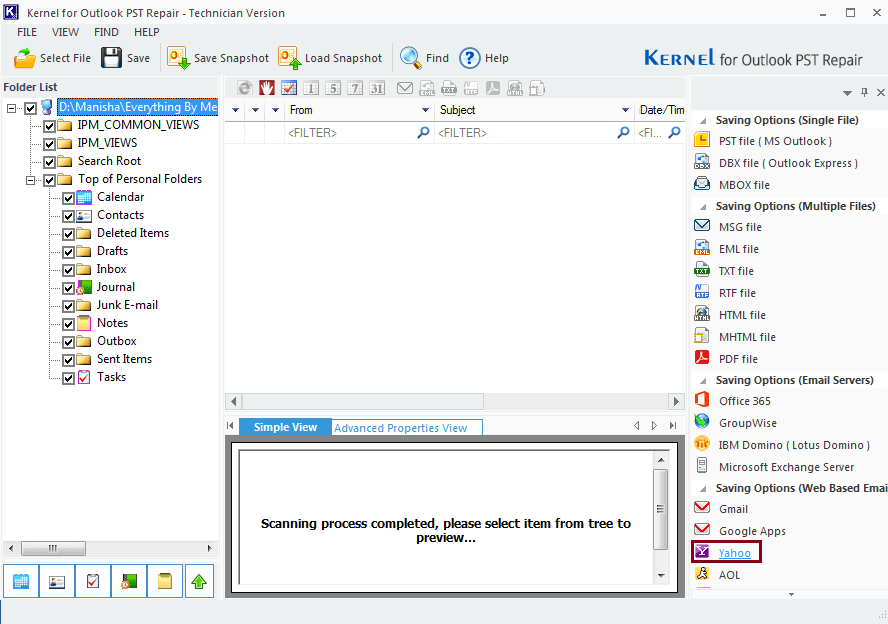Collapse Saving Options (Single File) section
The image size is (888, 624).
(x=703, y=121)
